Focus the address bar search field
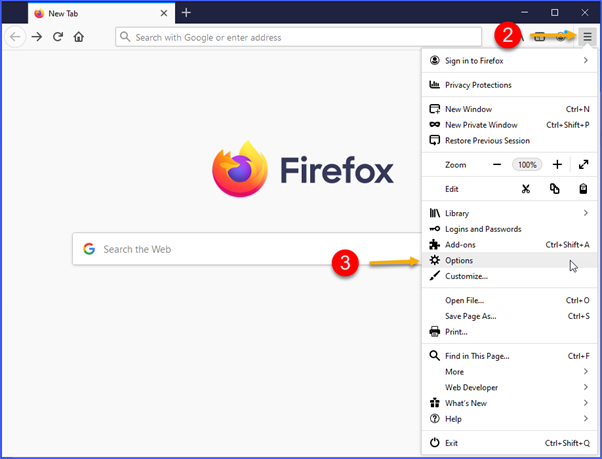 point(298,37)
